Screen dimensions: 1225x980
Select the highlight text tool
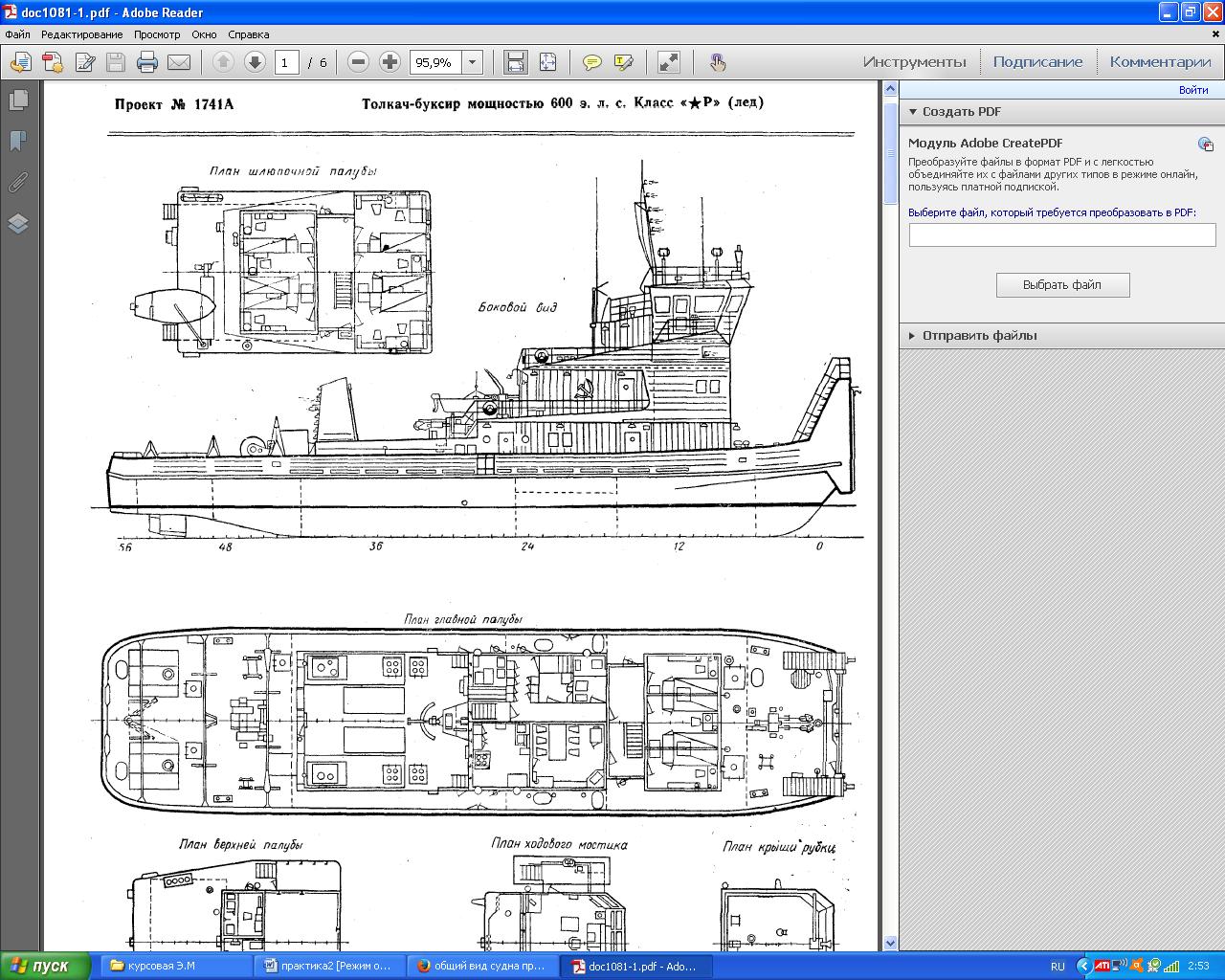pos(623,63)
